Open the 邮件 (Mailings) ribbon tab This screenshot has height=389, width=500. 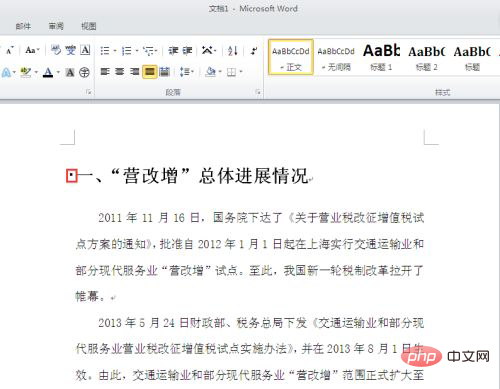click(23, 26)
